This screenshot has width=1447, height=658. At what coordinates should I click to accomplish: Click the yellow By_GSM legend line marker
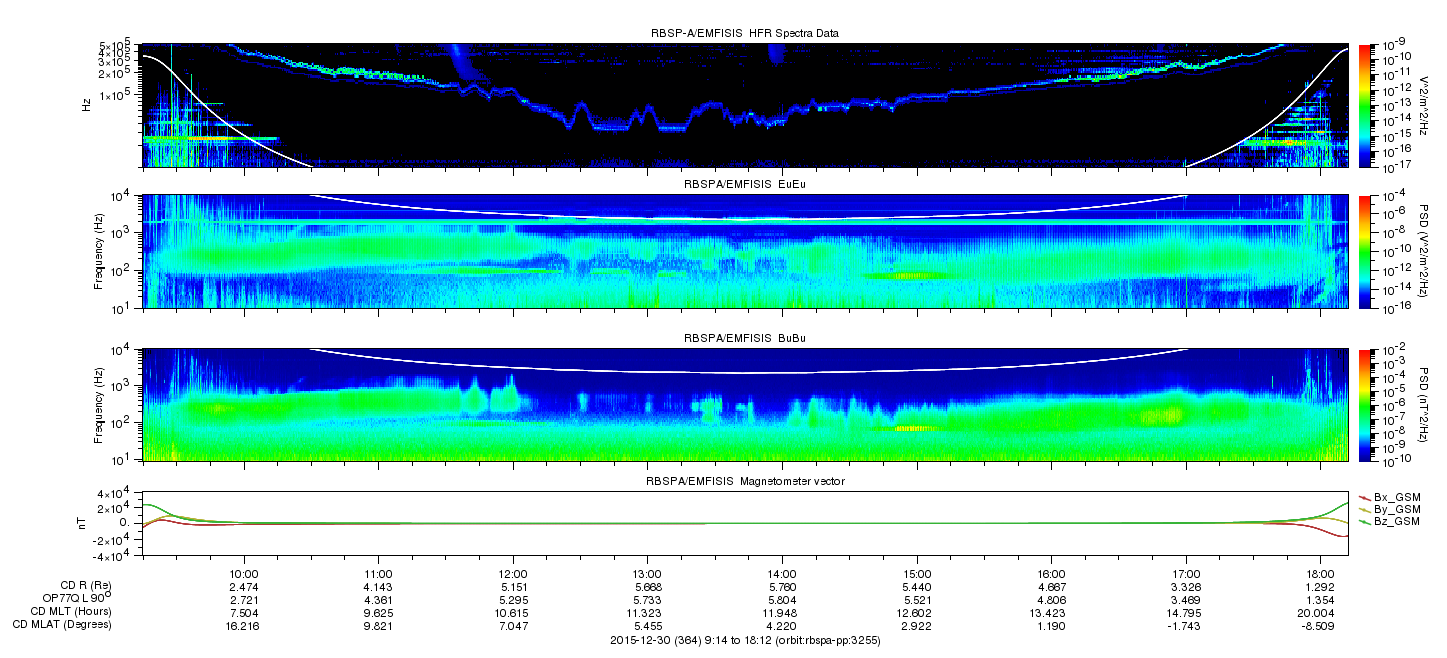coord(1366,509)
